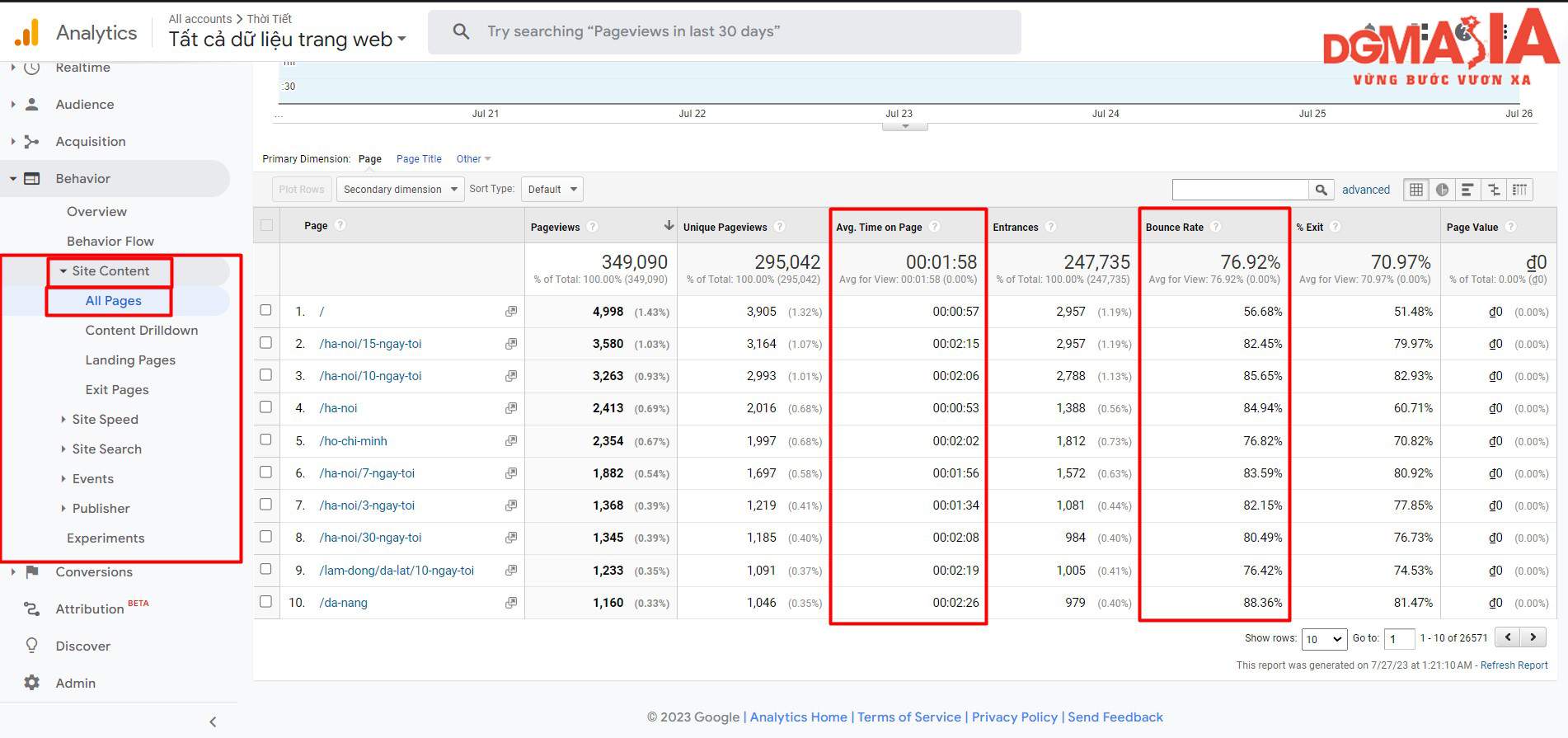Open Content Drilldown report
1568x738 pixels.
click(x=142, y=330)
